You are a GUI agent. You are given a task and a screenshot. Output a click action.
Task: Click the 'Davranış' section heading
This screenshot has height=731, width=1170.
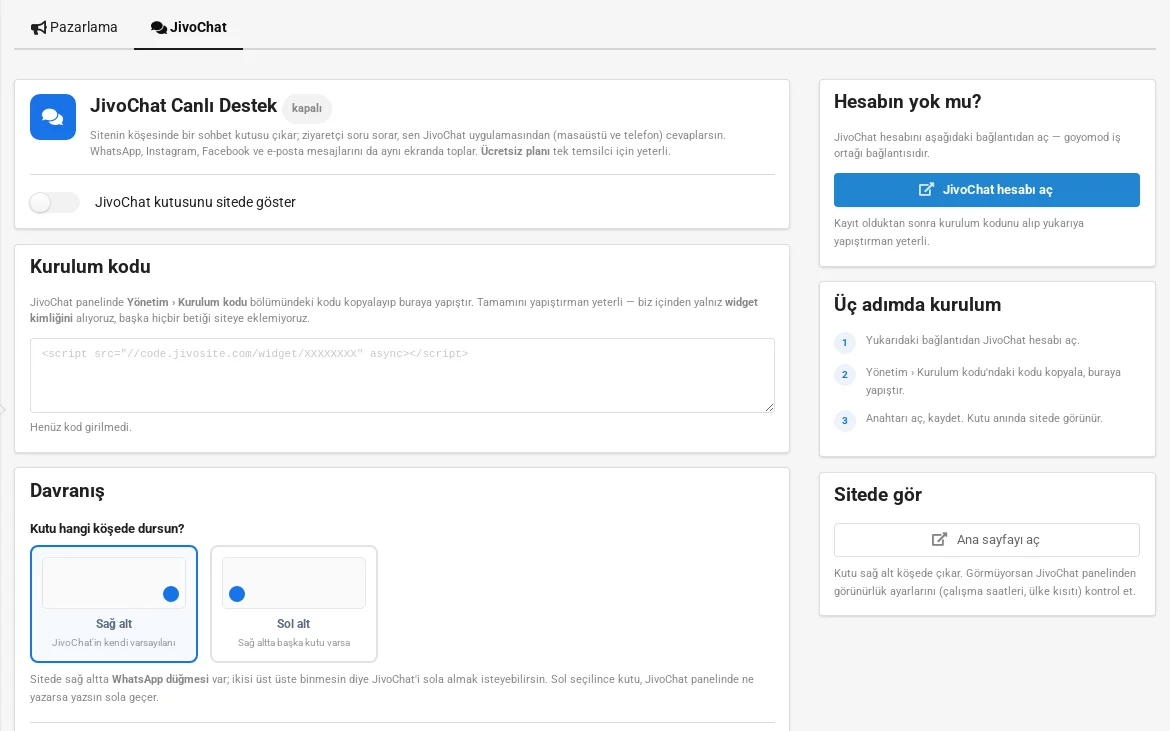tap(67, 490)
